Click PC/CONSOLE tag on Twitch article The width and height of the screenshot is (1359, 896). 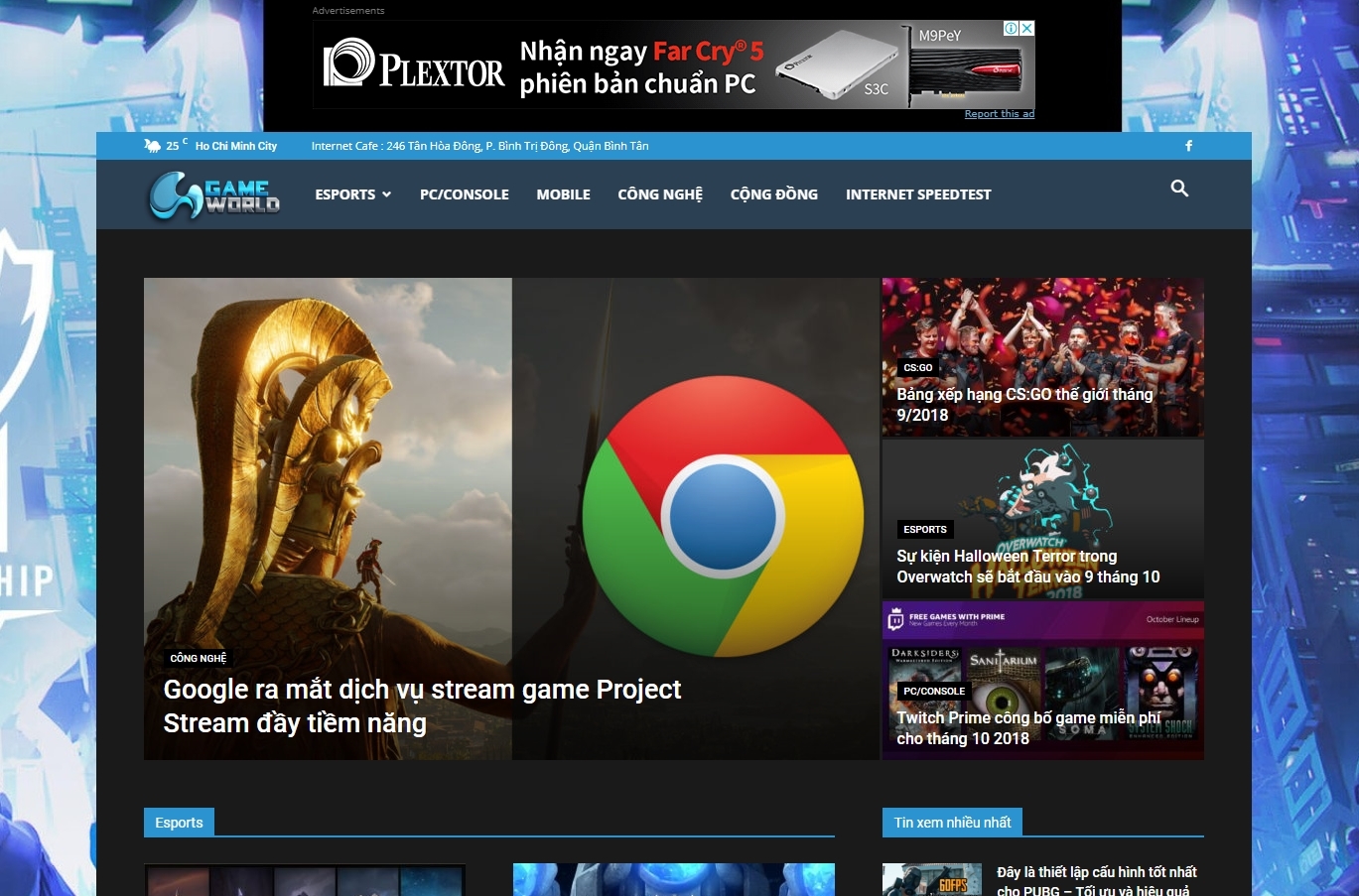click(x=934, y=692)
